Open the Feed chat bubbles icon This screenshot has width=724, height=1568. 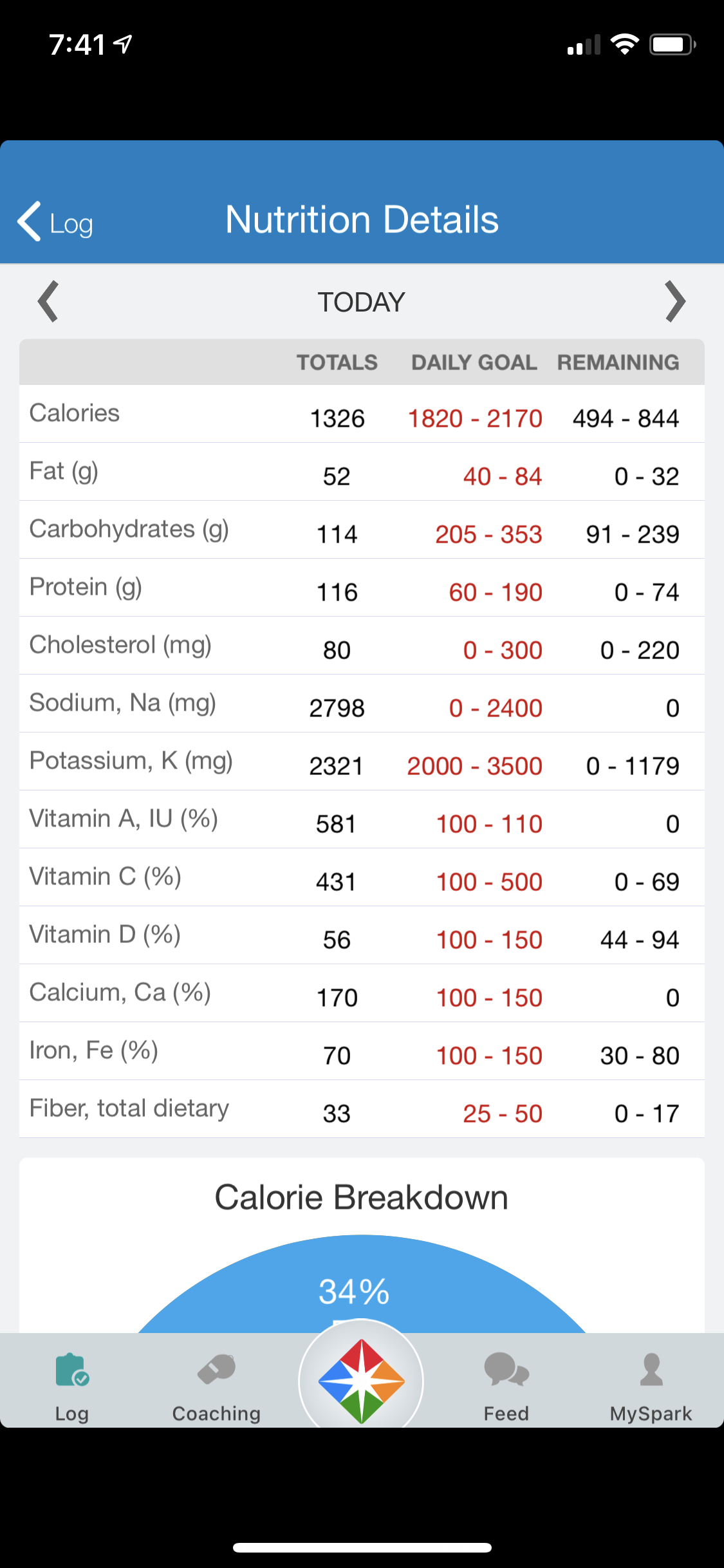(506, 1369)
